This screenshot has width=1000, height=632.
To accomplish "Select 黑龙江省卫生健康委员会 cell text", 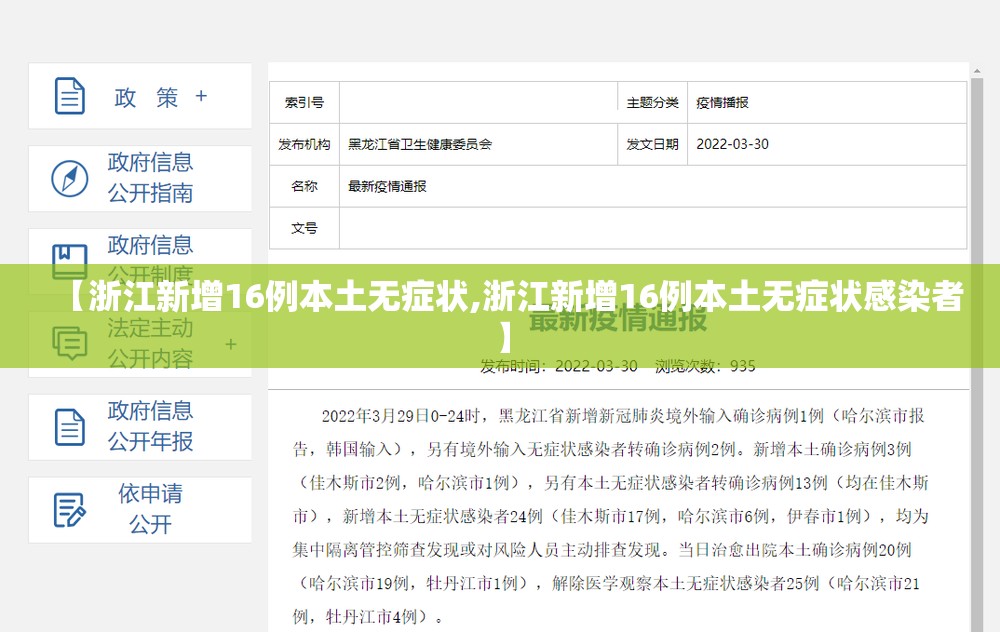I will pos(420,145).
